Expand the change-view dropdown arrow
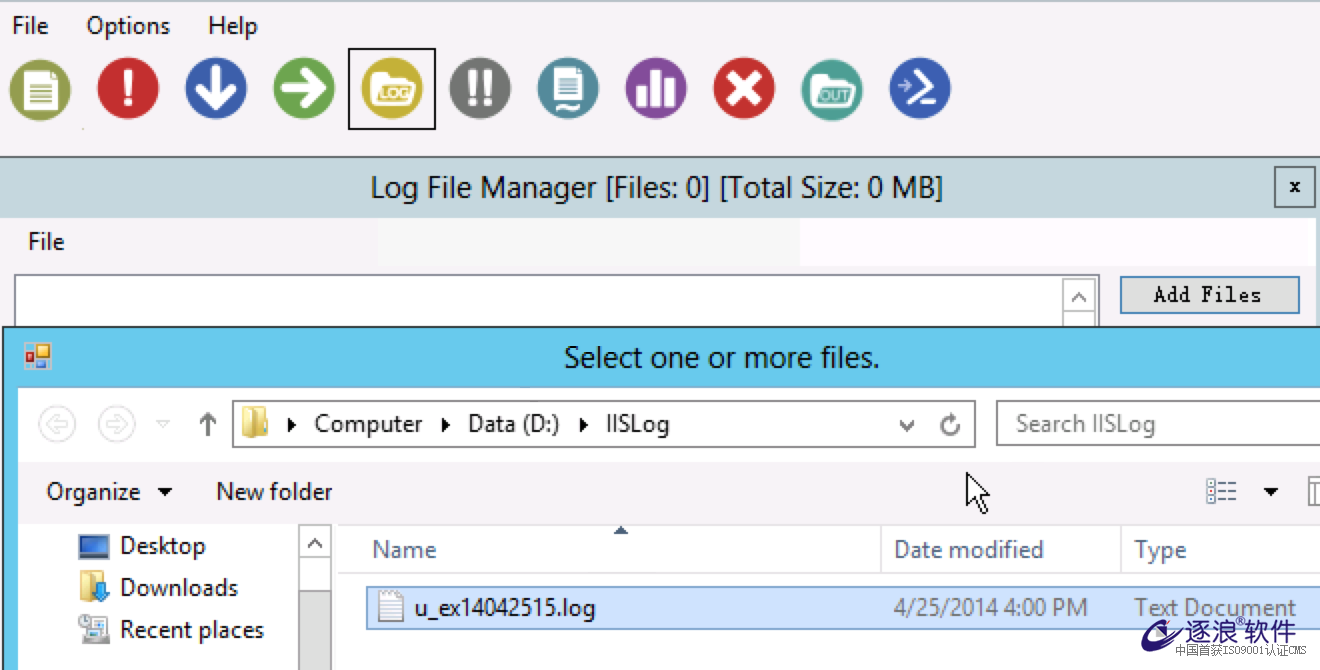This screenshot has width=1320, height=670. tap(1271, 491)
